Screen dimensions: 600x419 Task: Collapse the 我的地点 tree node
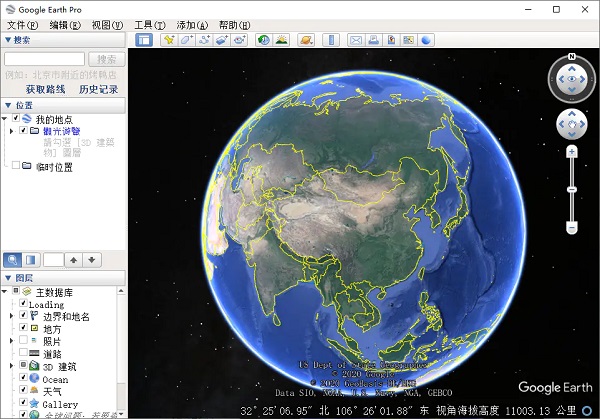5,119
